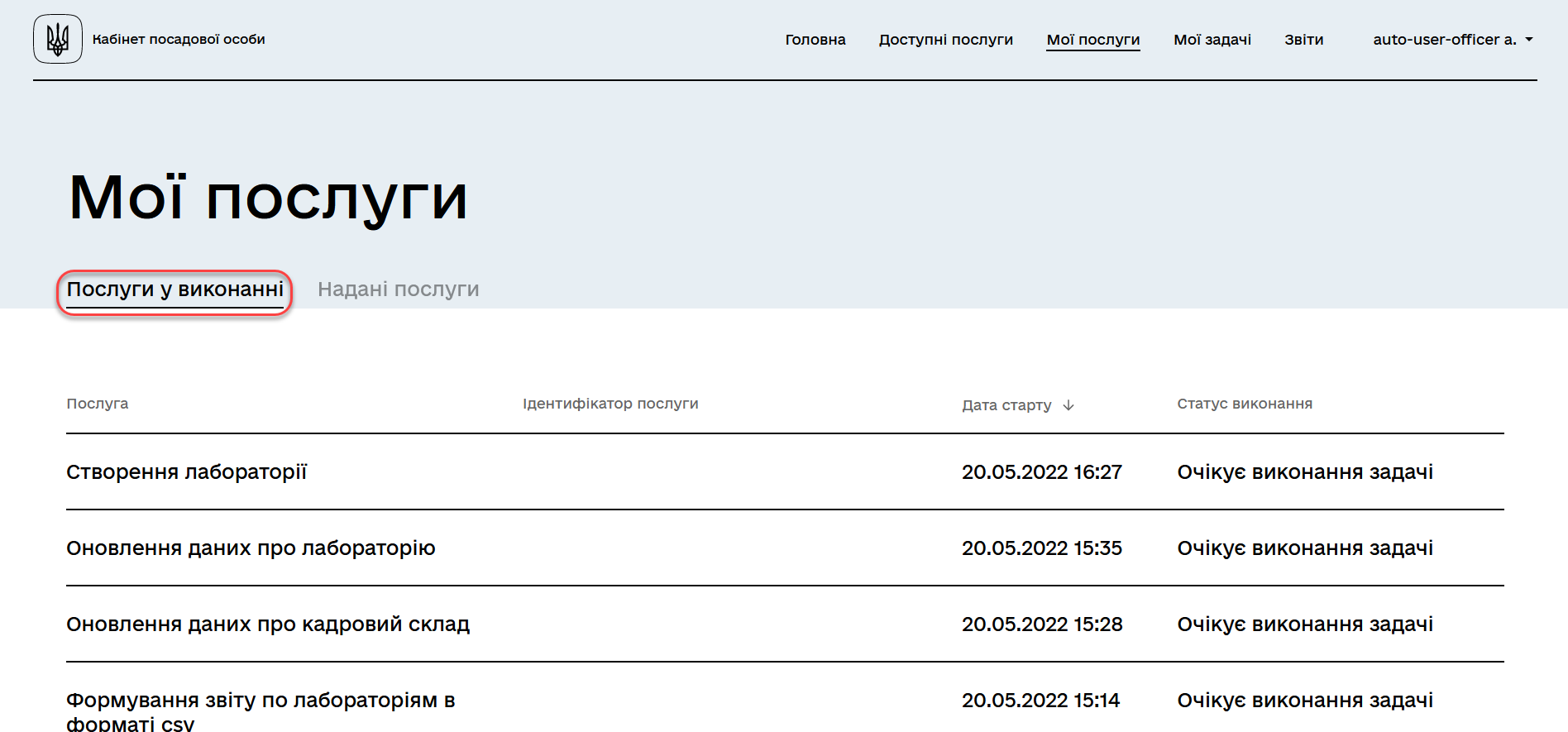Select Формування звіту по лабораторіям row

click(x=785, y=698)
